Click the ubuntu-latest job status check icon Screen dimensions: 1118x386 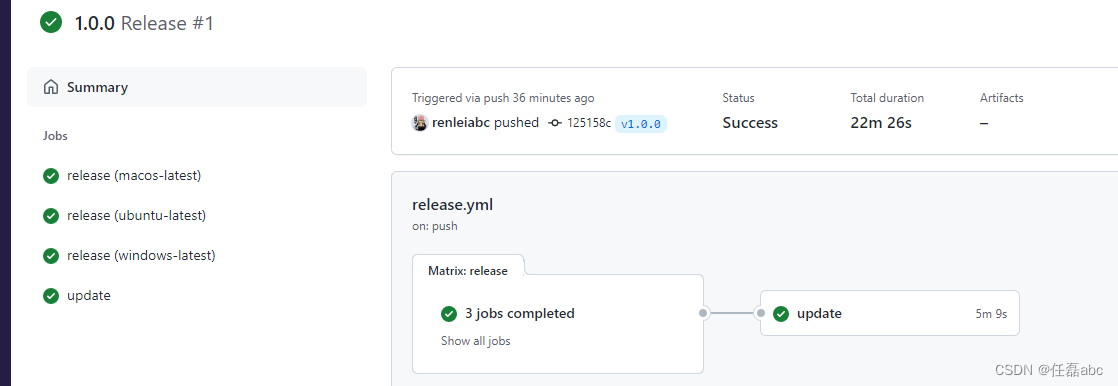[51, 215]
